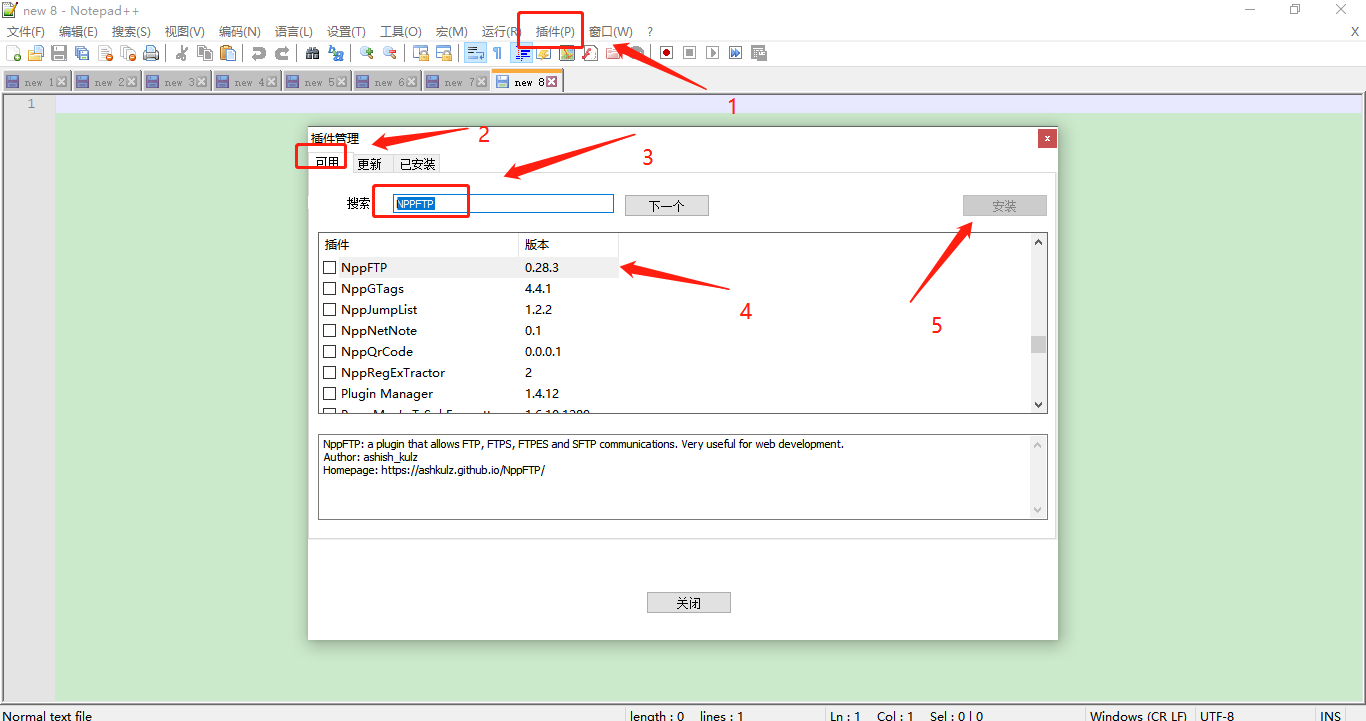
Task: Click Run Macro Multiple Times icon
Action: pyautogui.click(x=735, y=53)
